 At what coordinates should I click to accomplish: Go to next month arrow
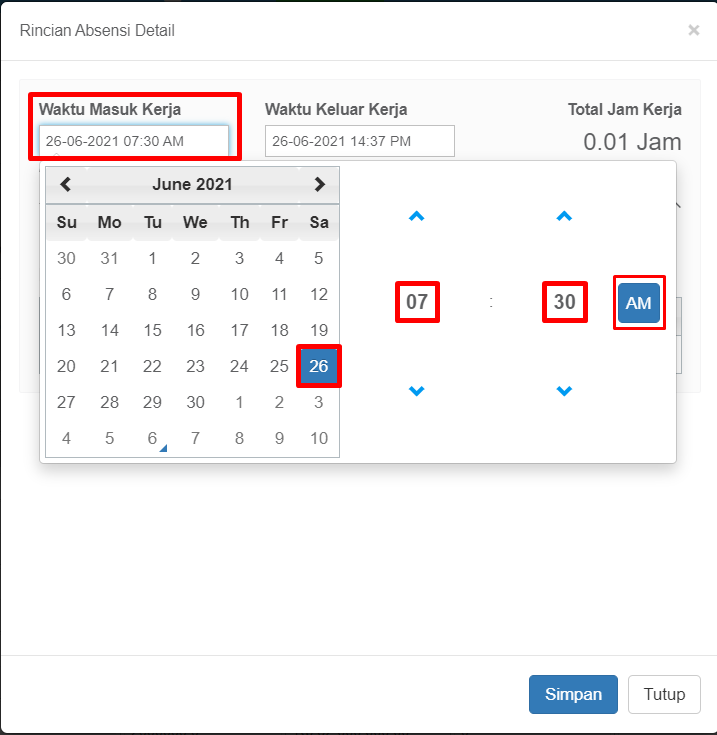point(319,184)
